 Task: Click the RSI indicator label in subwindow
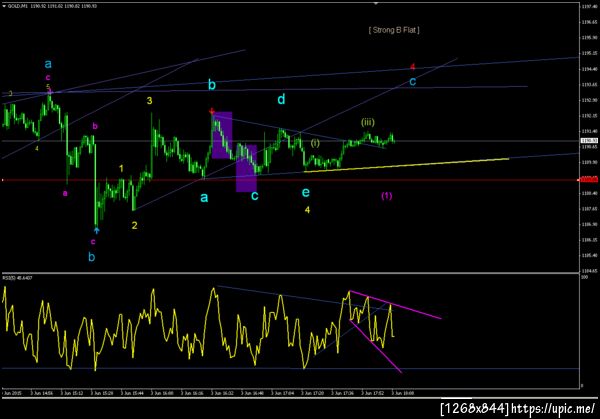[x=18, y=278]
